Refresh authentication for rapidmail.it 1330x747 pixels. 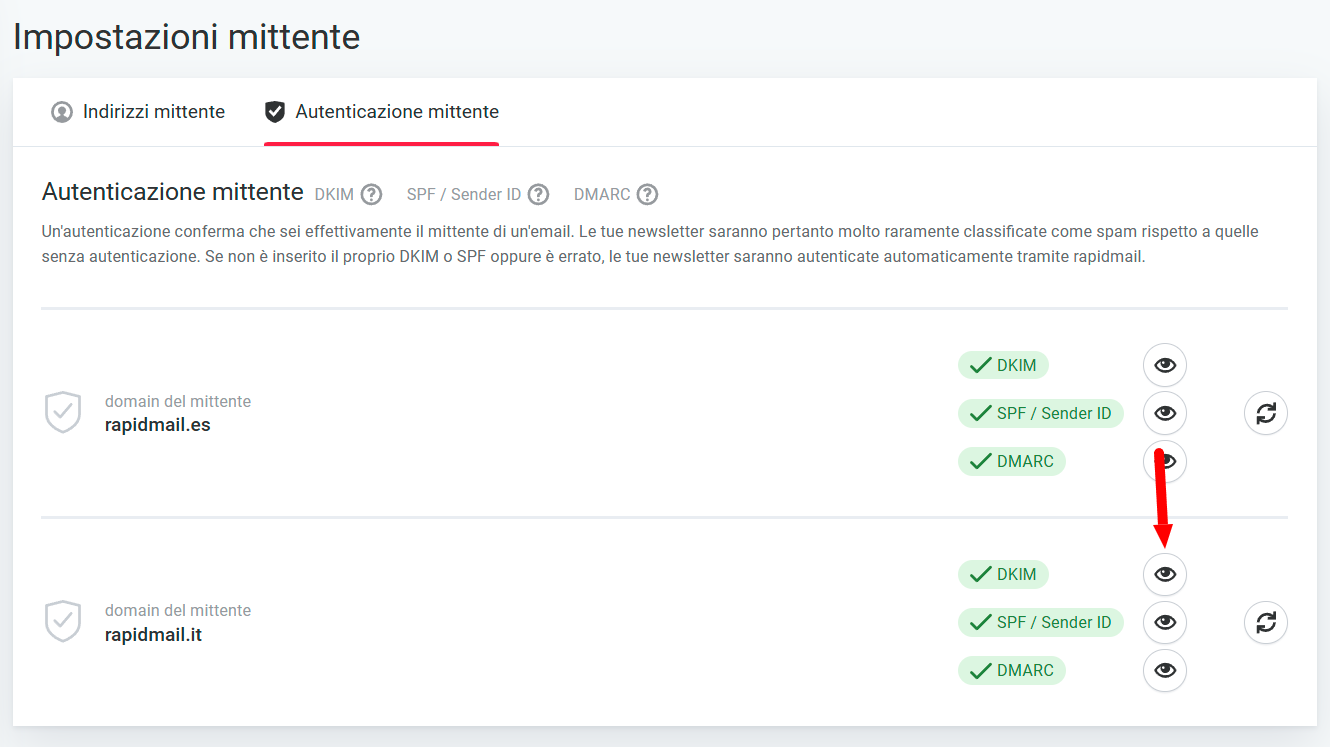(1265, 622)
